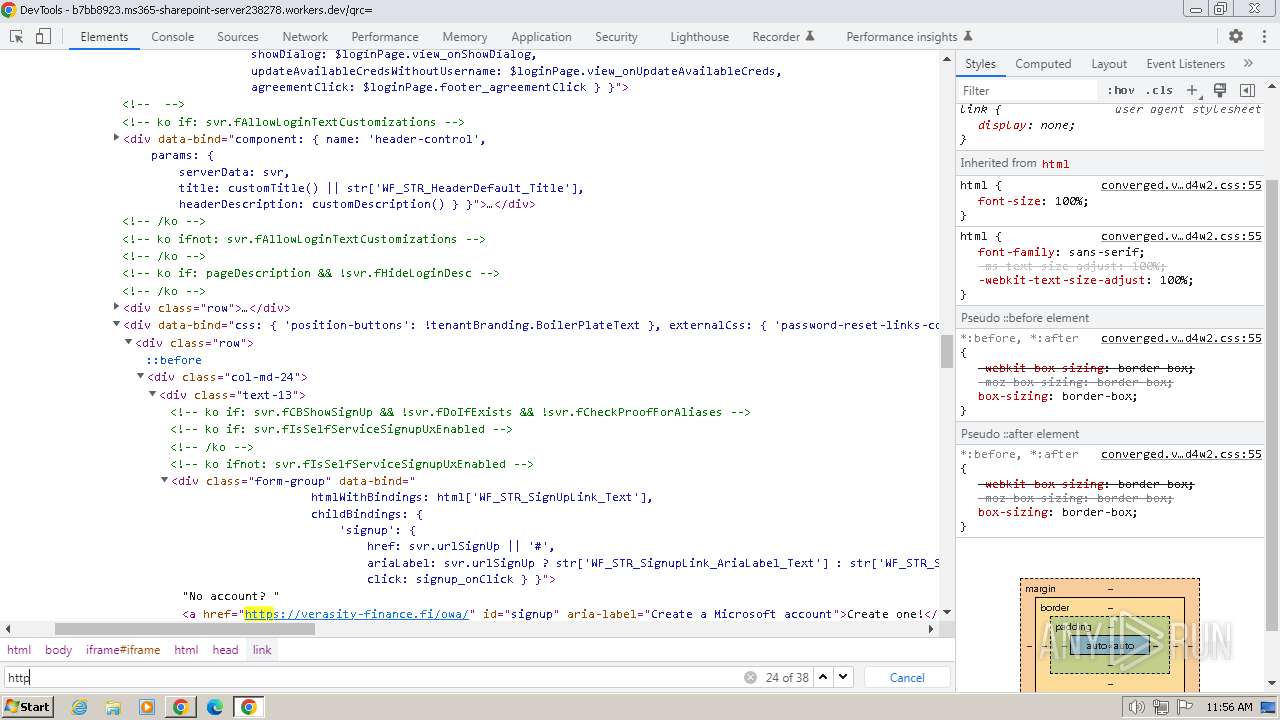Viewport: 1280px width, 720px height.
Task: Open the Lighthouse tab
Action: click(699, 36)
